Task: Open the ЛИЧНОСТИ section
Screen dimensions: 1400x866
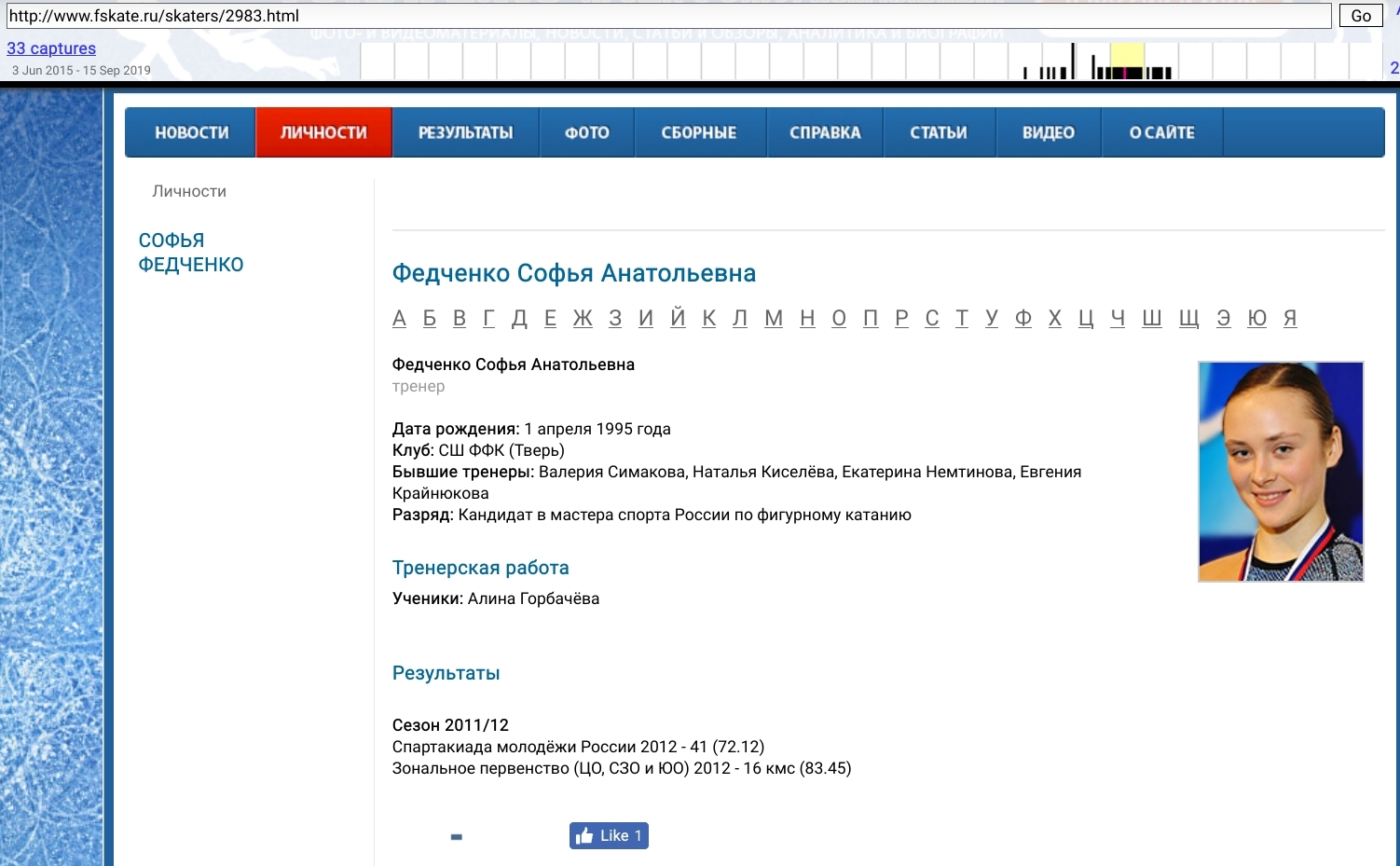Action: [x=323, y=131]
